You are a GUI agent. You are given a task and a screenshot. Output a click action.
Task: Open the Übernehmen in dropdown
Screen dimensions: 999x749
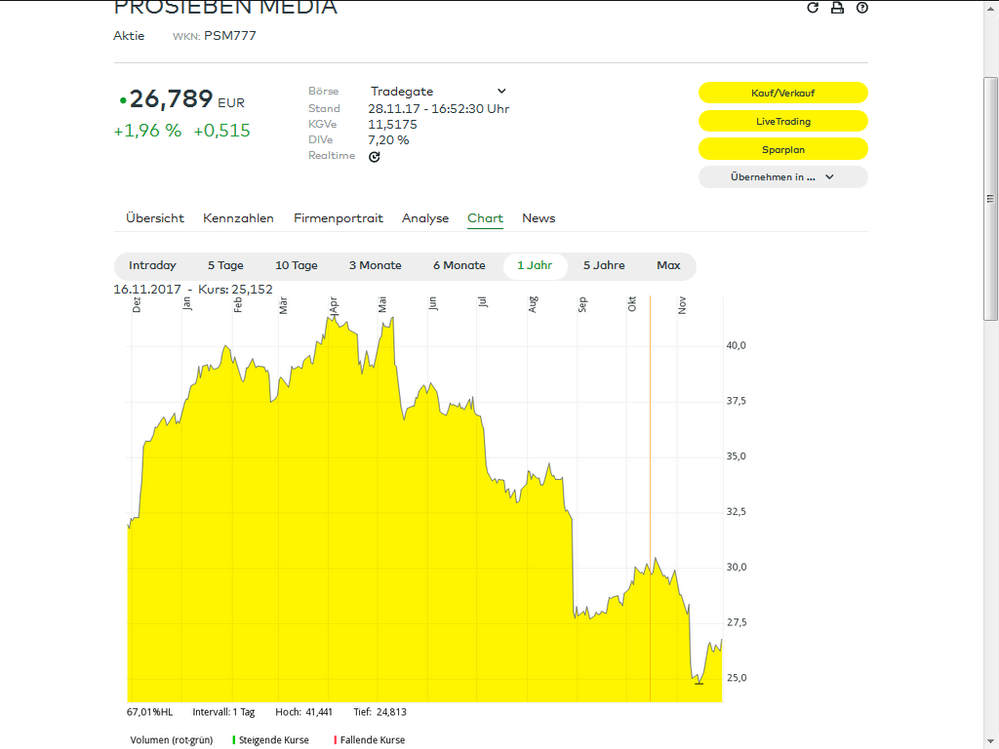tap(783, 177)
